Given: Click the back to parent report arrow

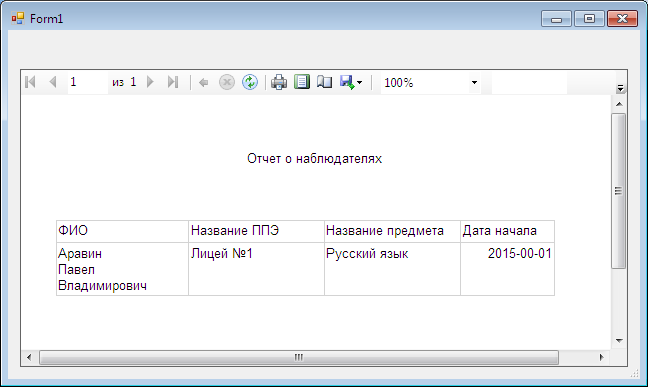Looking at the screenshot, I should 203,82.
